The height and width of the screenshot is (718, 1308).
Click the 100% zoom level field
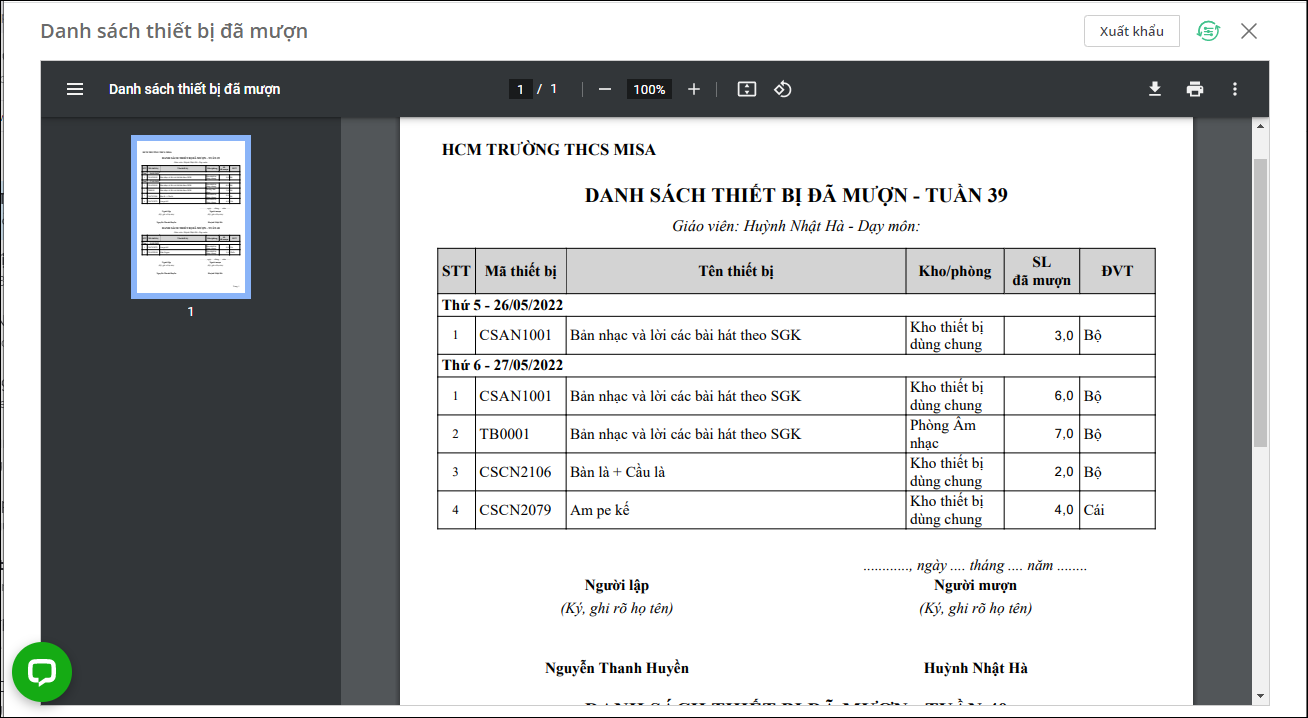(649, 89)
